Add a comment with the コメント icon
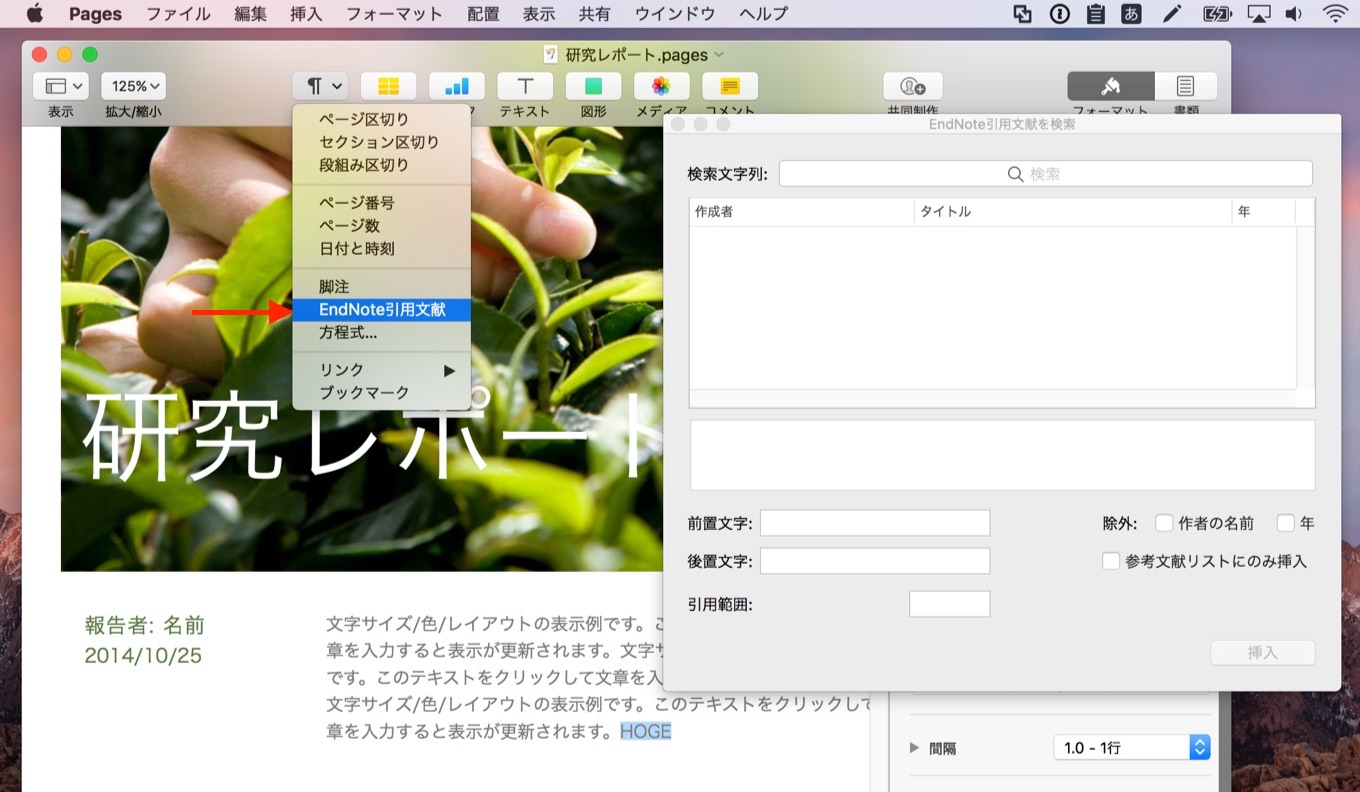The image size is (1360, 792). click(729, 86)
